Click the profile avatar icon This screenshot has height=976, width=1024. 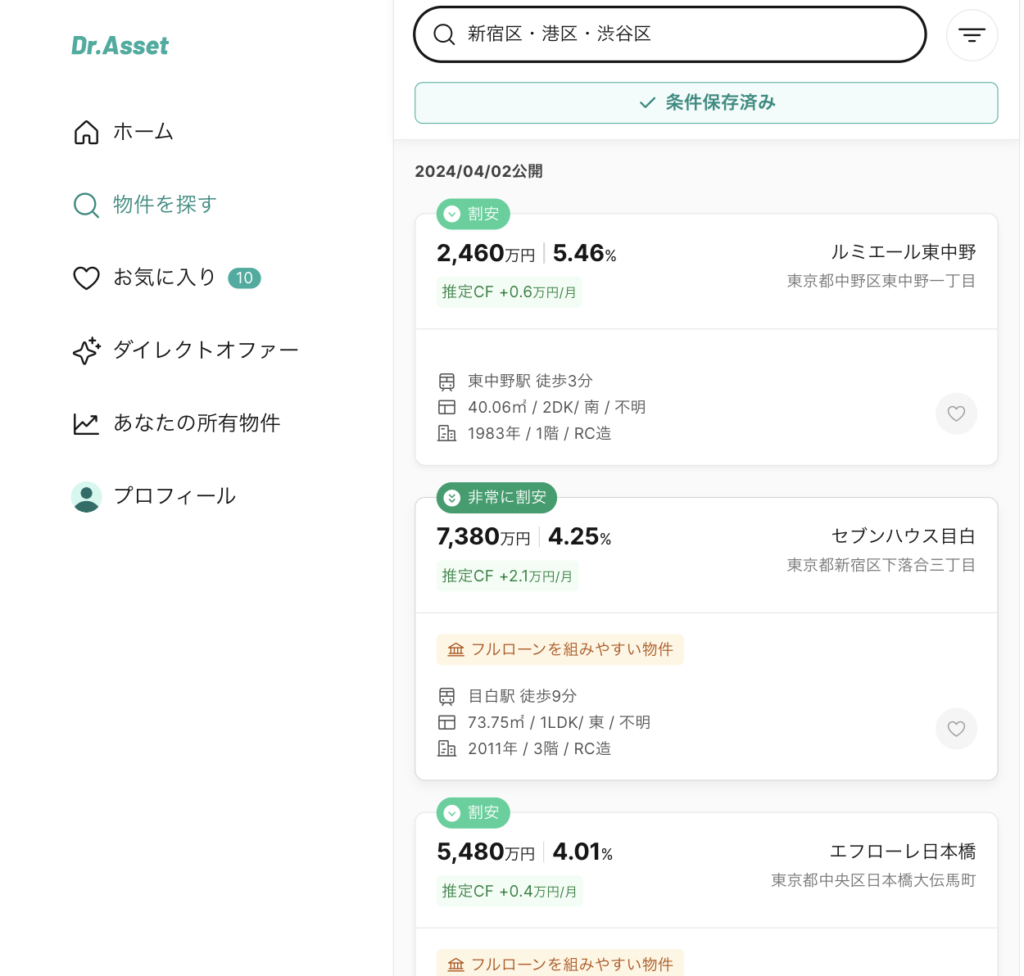coord(86,497)
